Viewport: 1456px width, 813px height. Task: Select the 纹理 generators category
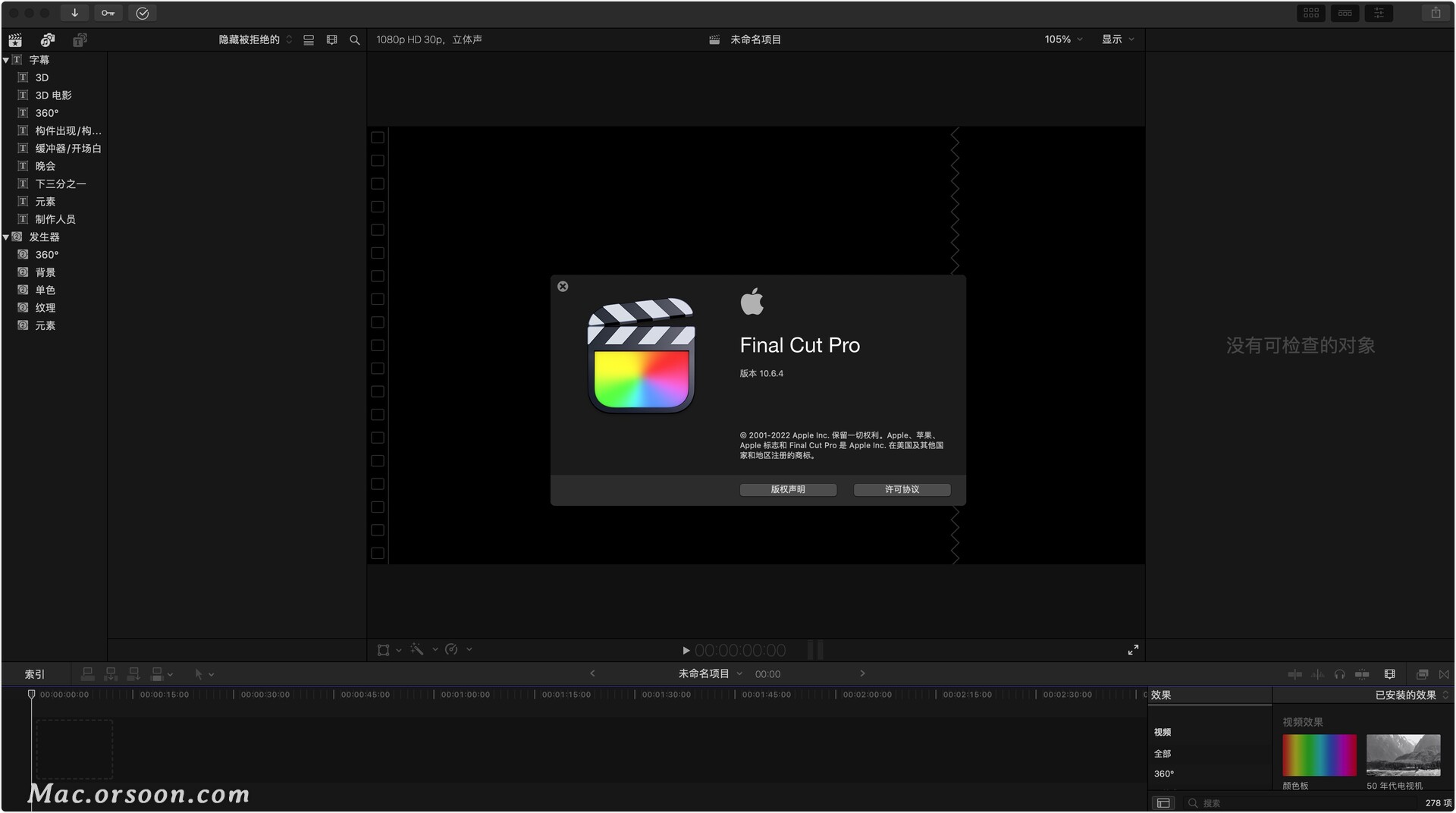pyautogui.click(x=45, y=308)
